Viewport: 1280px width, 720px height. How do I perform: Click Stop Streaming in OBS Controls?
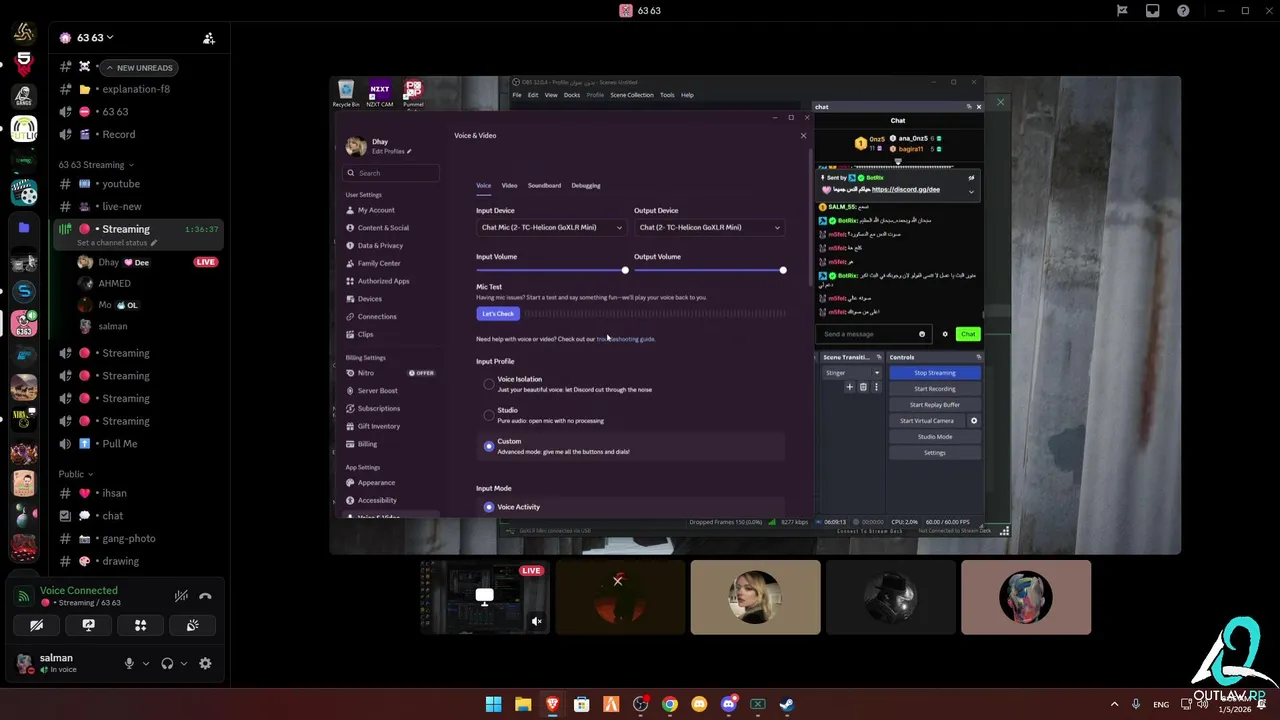coord(934,373)
